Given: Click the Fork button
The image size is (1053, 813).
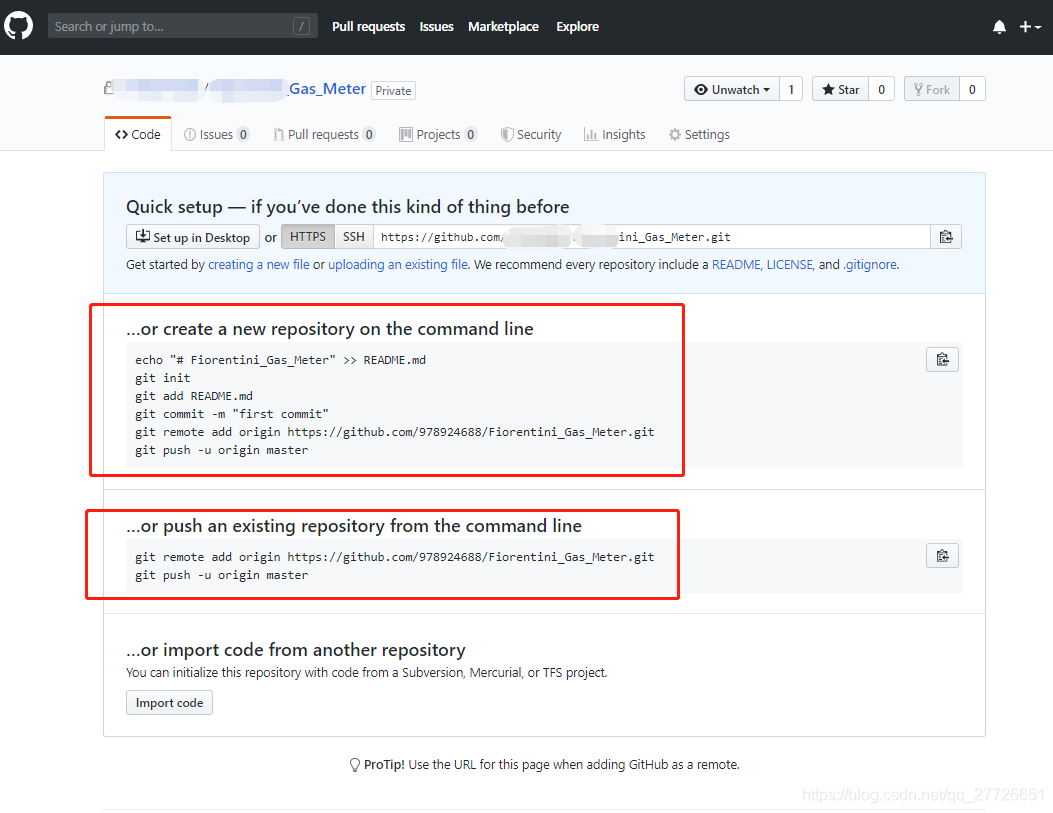Looking at the screenshot, I should coord(931,89).
